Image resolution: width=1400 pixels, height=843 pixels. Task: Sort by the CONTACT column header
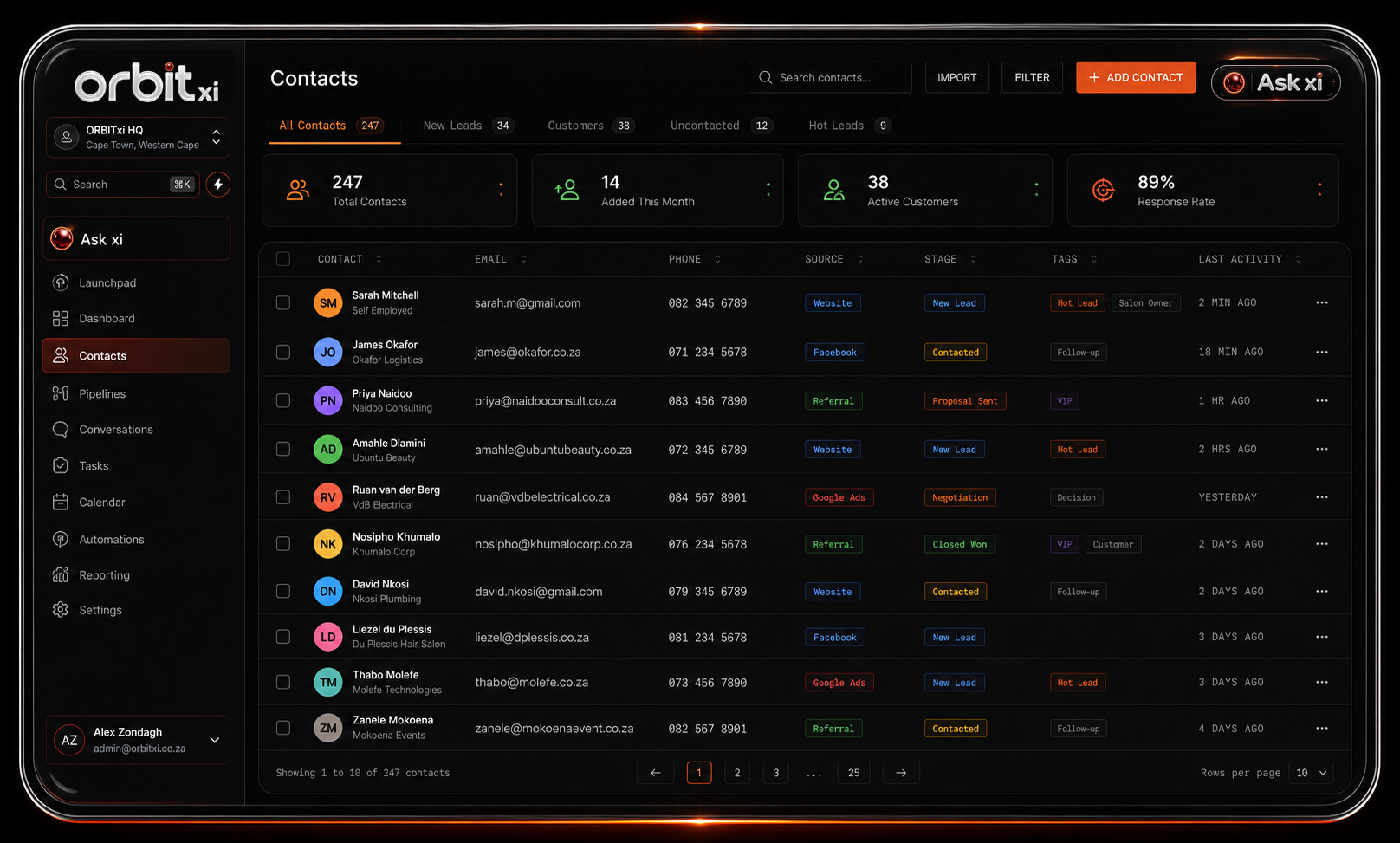pos(349,259)
